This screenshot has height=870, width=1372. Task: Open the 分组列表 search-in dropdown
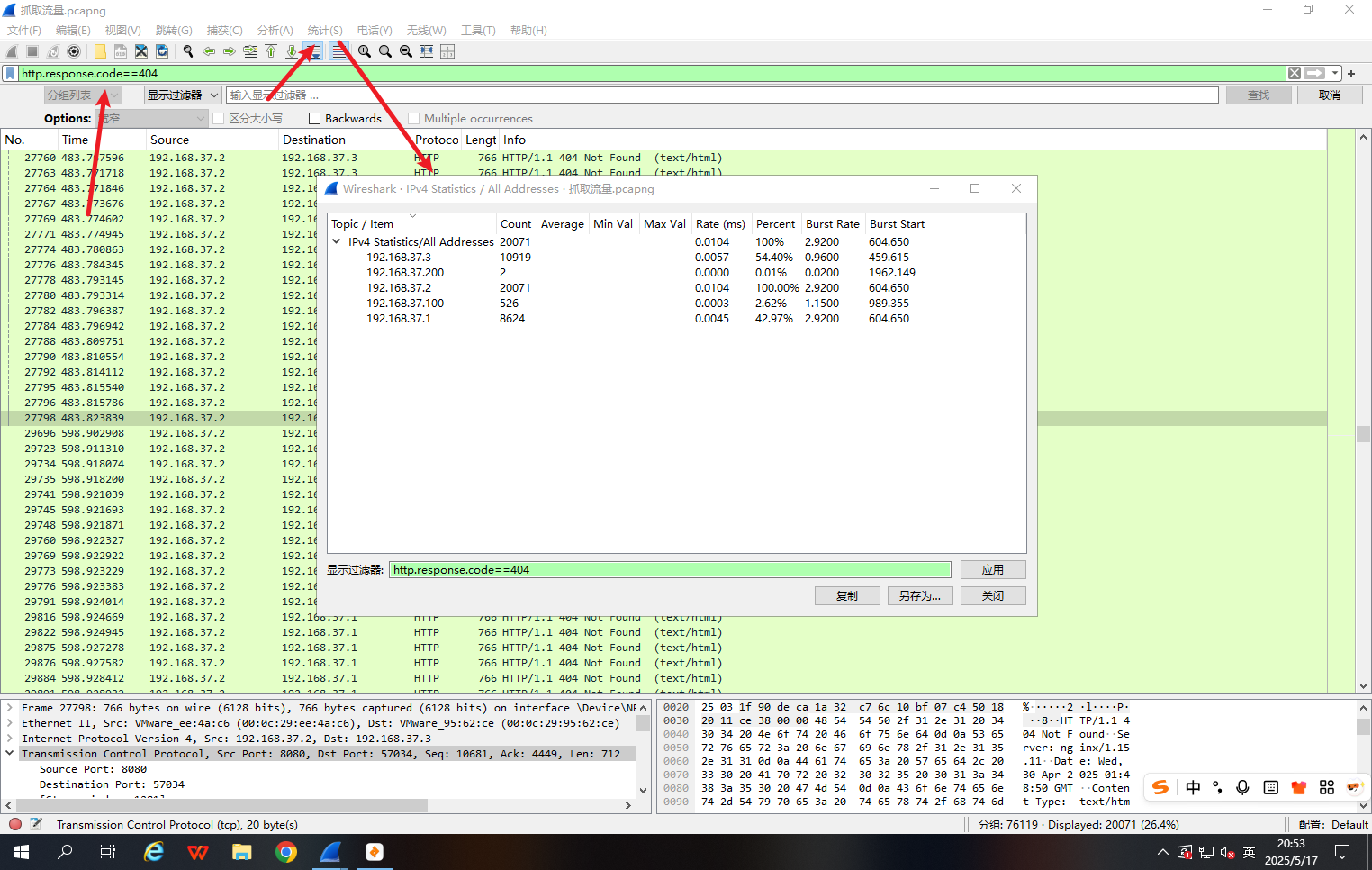point(83,95)
